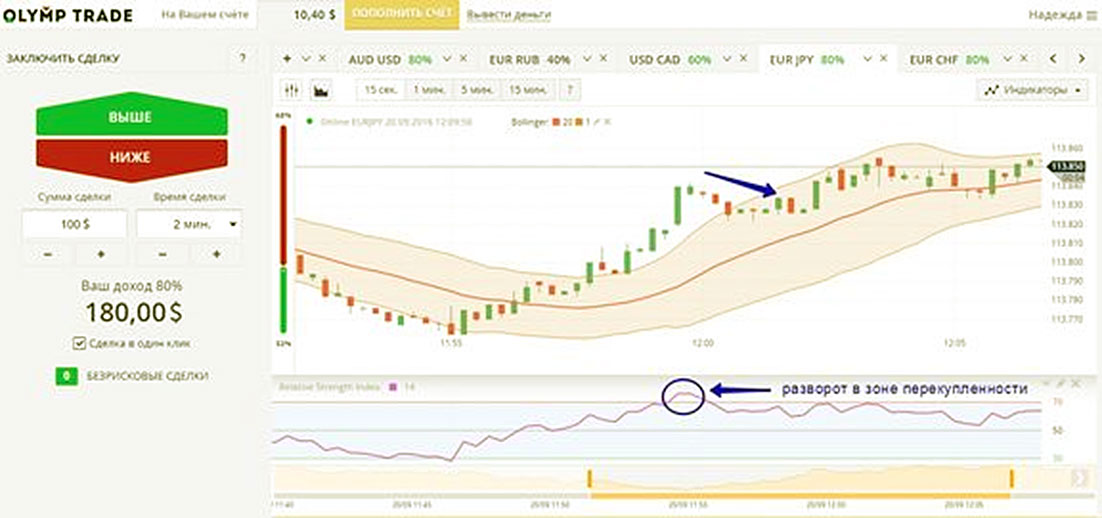
Task: Toggle the 'Сделка в один клик' checkbox
Action: 80,343
